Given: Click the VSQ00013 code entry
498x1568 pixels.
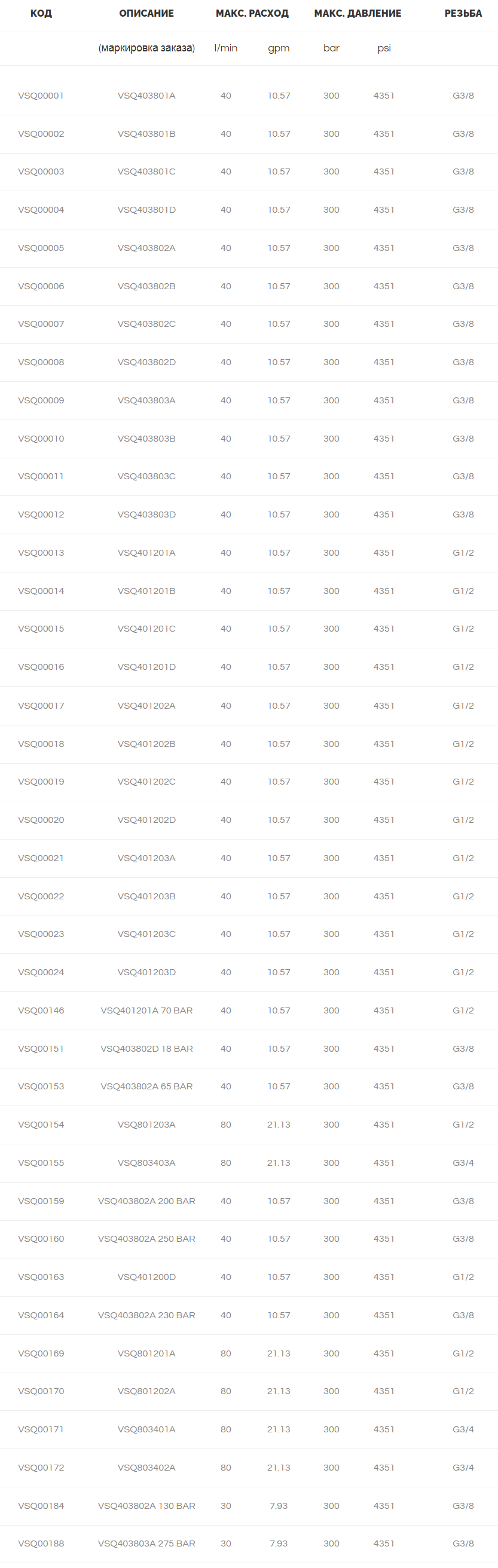Looking at the screenshot, I should 41,553.
